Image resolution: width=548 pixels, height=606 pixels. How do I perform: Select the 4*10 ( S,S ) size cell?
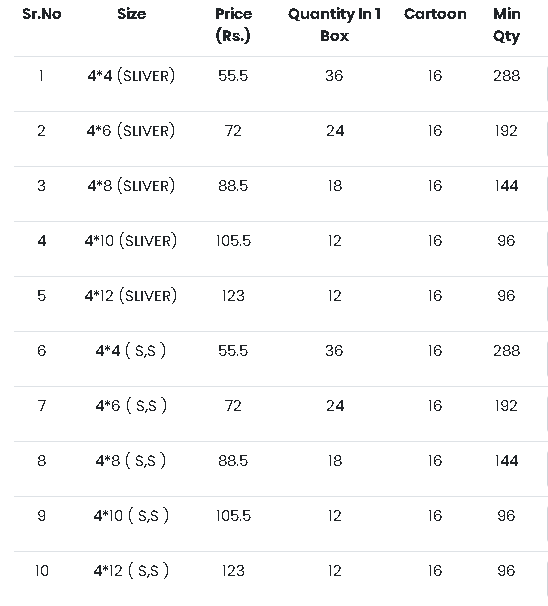point(131,516)
